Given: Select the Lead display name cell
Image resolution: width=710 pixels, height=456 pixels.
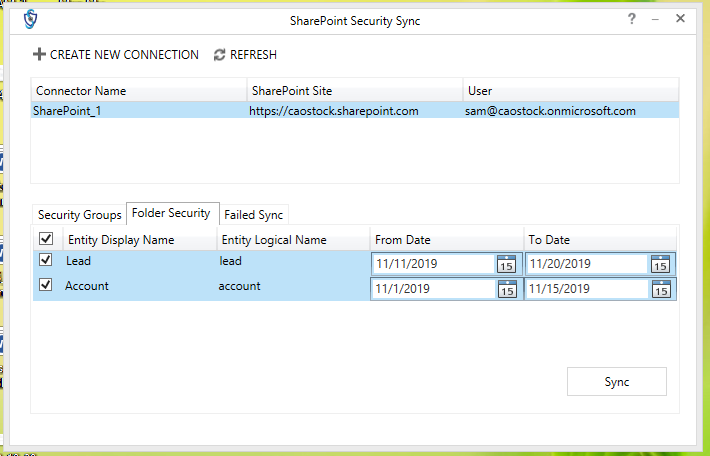Looking at the screenshot, I should (78, 261).
